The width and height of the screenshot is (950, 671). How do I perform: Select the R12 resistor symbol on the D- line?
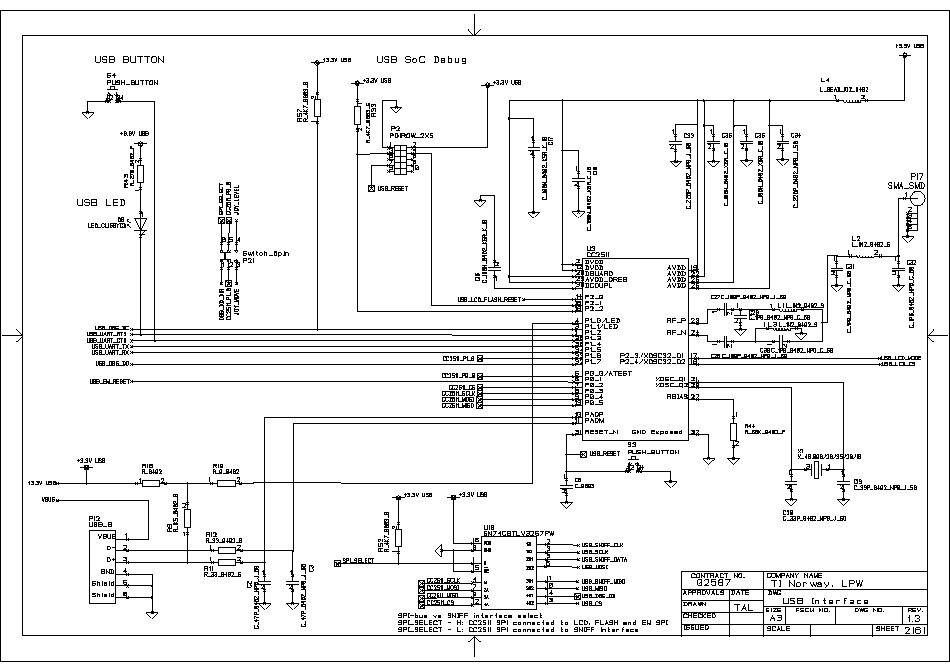coord(226,550)
